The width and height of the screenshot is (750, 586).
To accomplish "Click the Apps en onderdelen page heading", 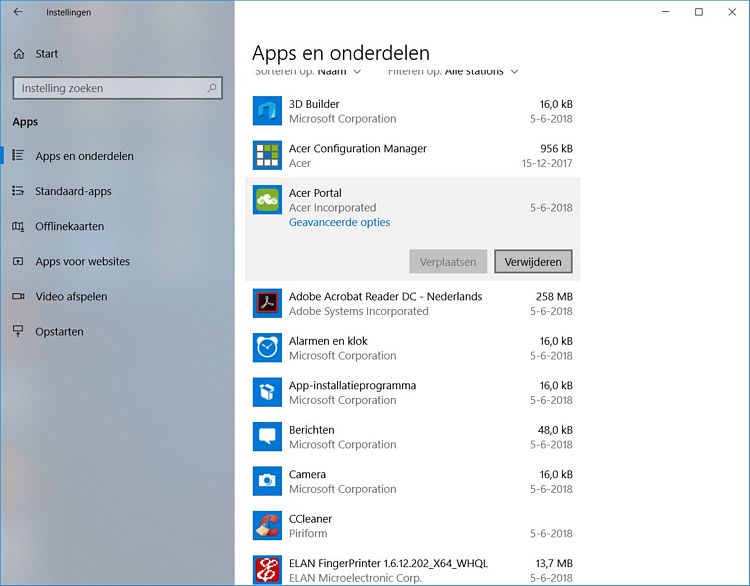I will tap(341, 53).
